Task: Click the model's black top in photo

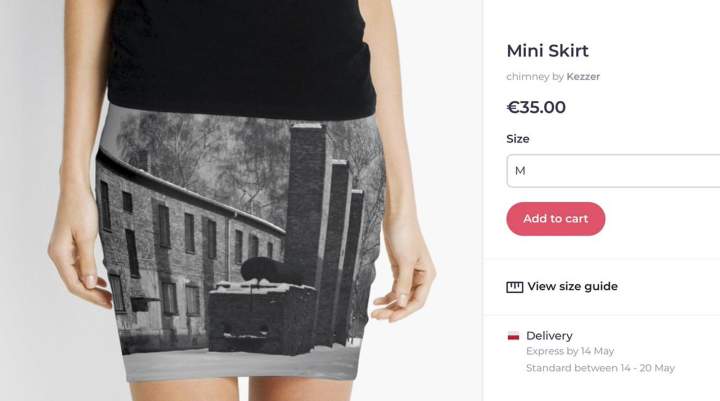Action: click(x=242, y=57)
